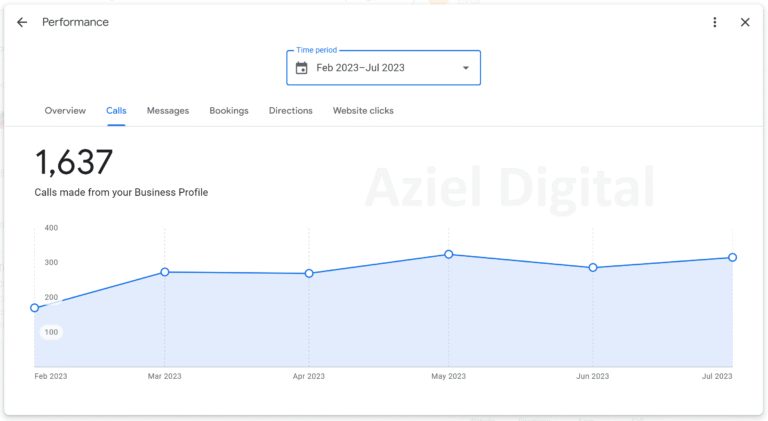The image size is (768, 421).
Task: Click the back arrow icon
Action: point(22,22)
